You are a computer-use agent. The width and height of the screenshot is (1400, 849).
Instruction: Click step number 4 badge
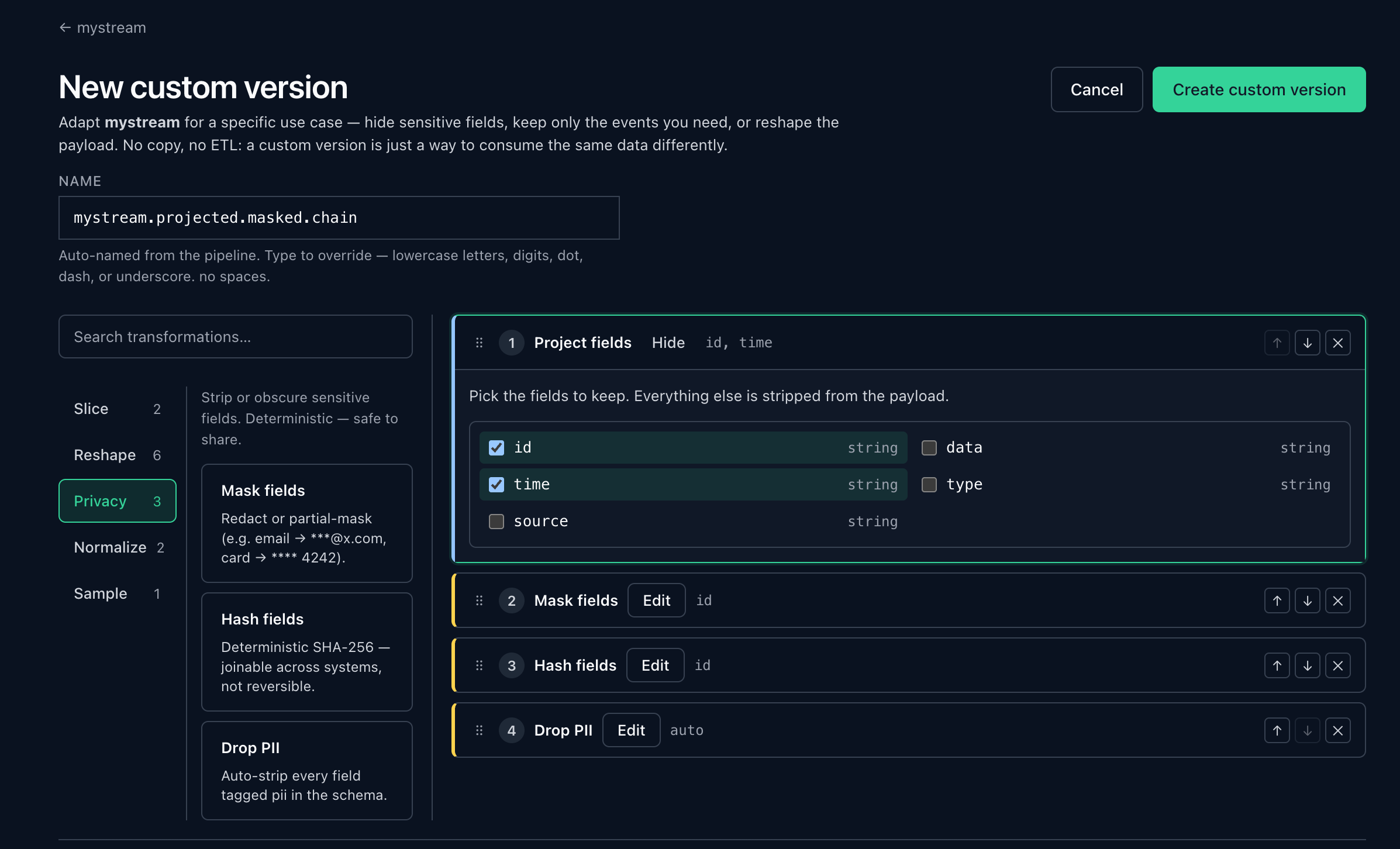512,730
